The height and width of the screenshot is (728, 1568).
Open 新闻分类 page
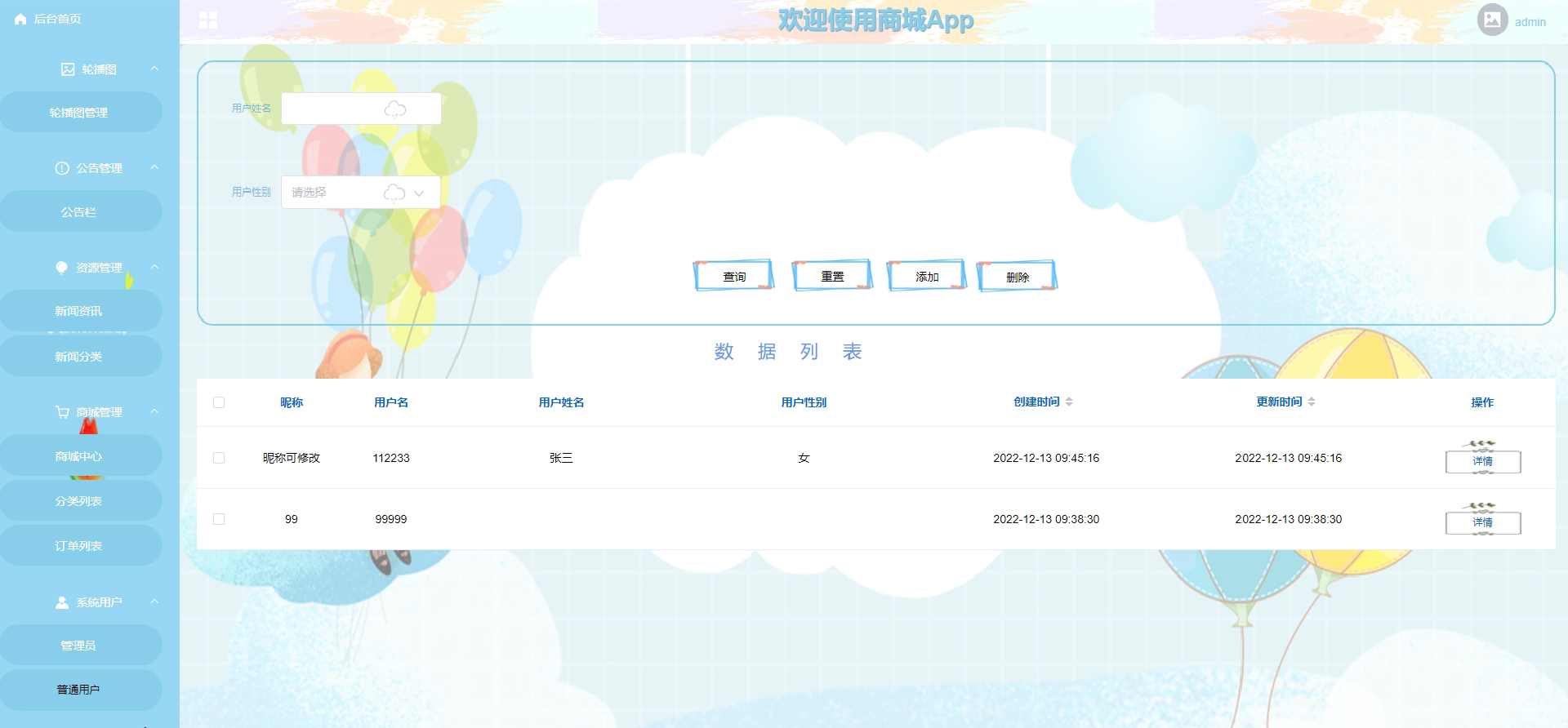[79, 357]
